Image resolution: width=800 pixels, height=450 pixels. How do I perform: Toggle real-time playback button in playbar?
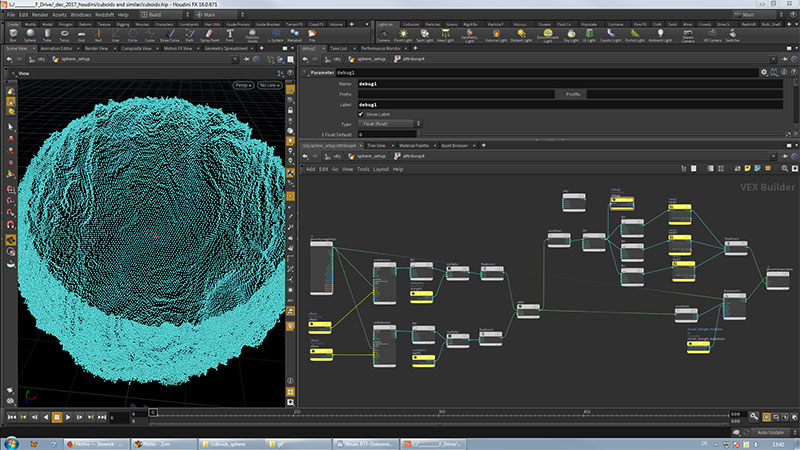click(766, 417)
